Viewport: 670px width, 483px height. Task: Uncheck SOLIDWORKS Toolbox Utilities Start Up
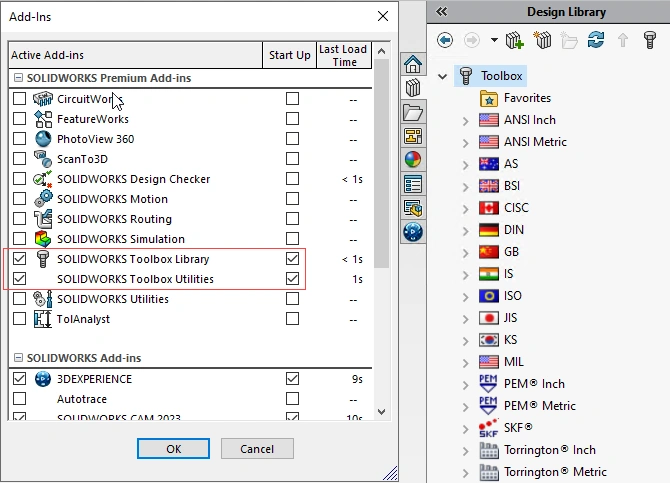(292, 279)
